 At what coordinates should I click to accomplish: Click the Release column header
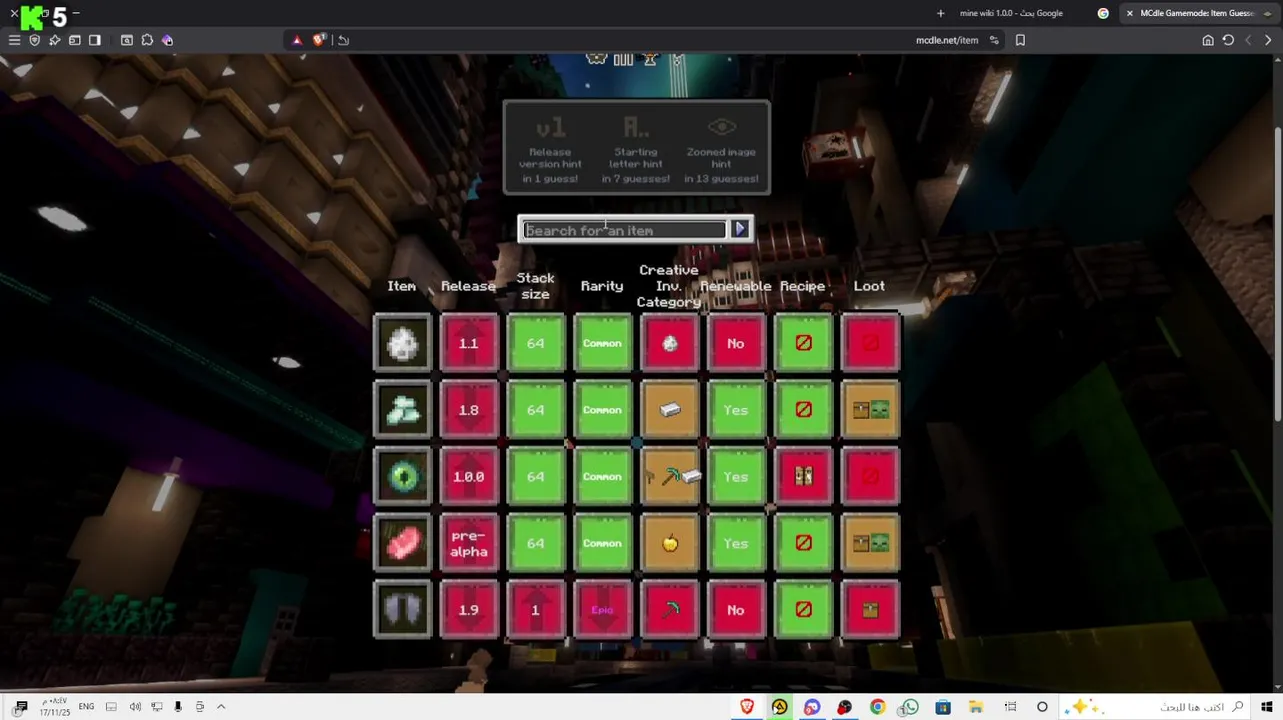point(468,286)
